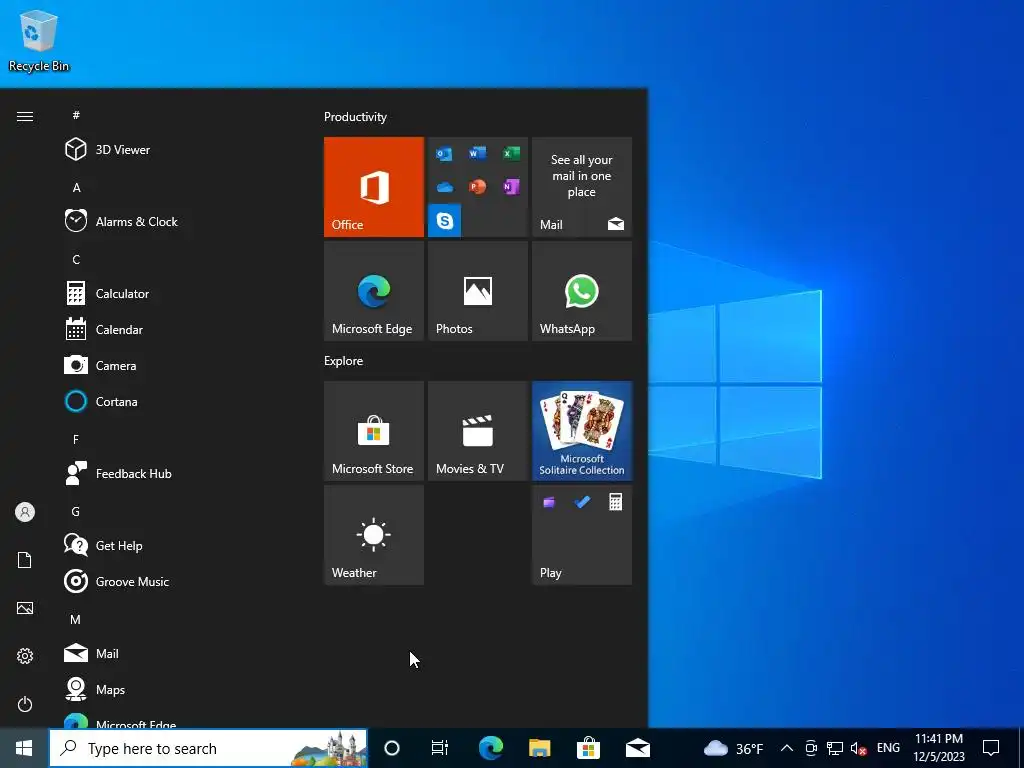Open 3D Viewer from the app list
The height and width of the screenshot is (768, 1024).
click(176, 150)
